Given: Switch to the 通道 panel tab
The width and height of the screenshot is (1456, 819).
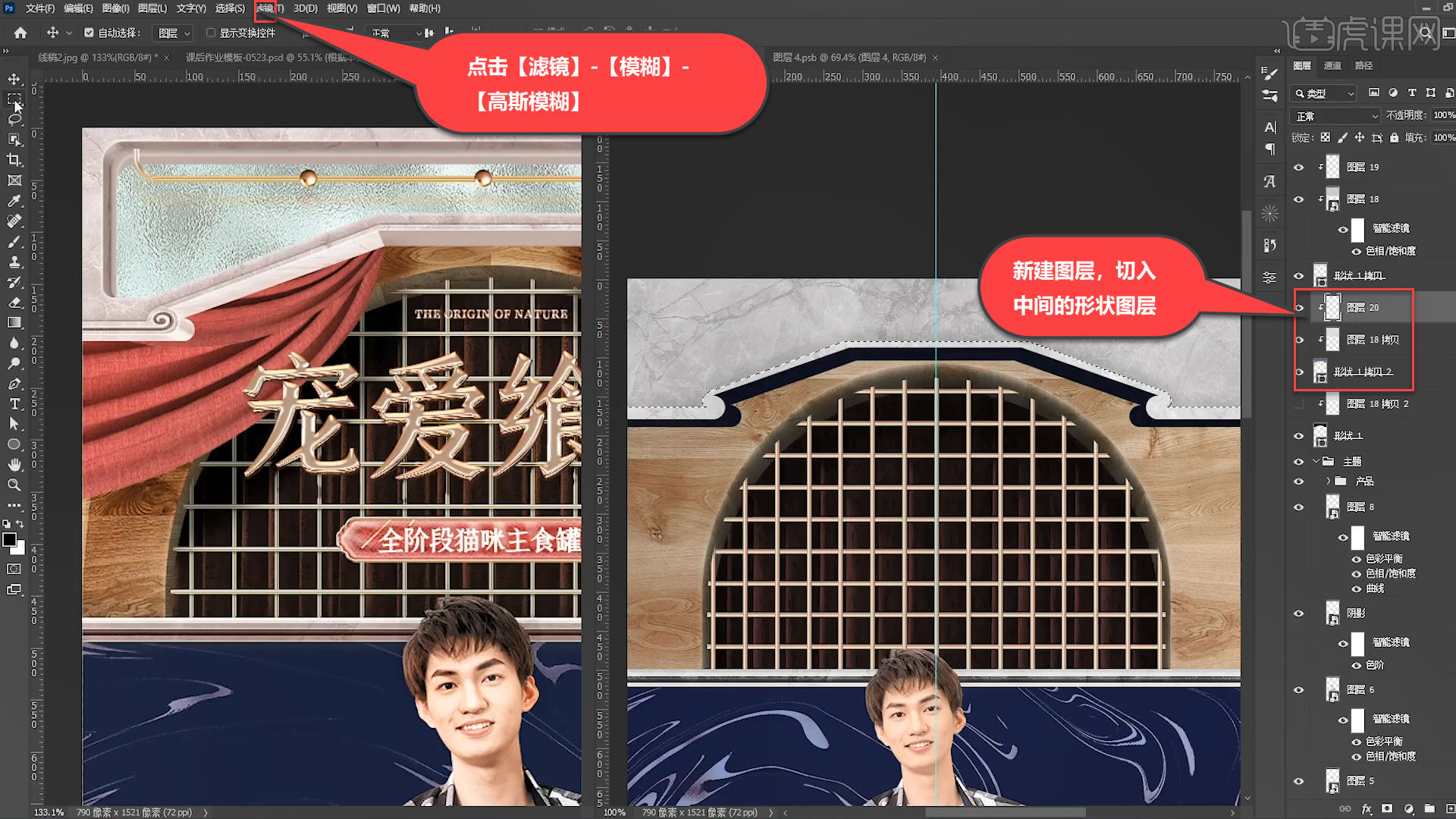Looking at the screenshot, I should click(1332, 66).
